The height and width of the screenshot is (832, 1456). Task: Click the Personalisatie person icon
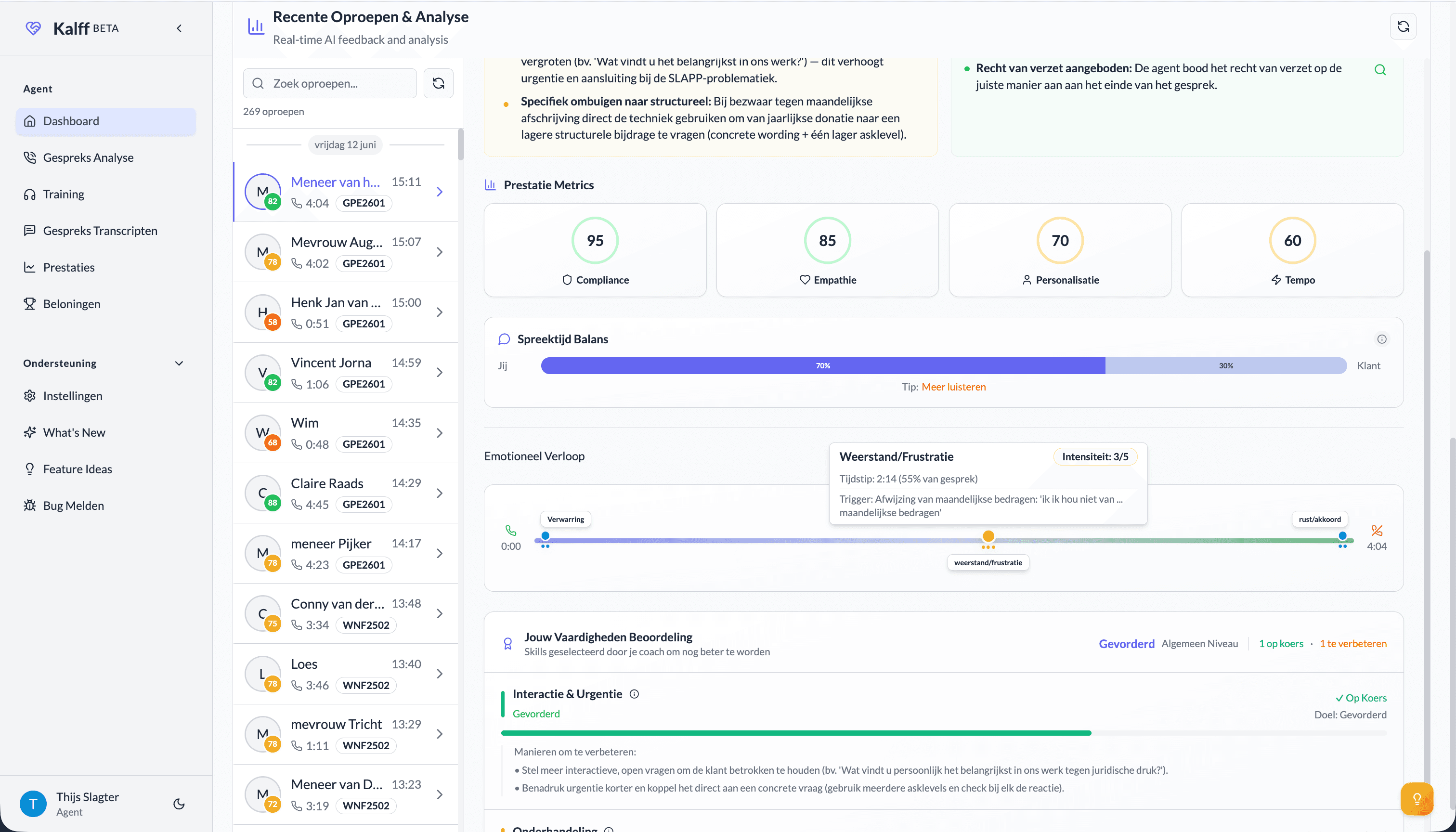(1027, 280)
